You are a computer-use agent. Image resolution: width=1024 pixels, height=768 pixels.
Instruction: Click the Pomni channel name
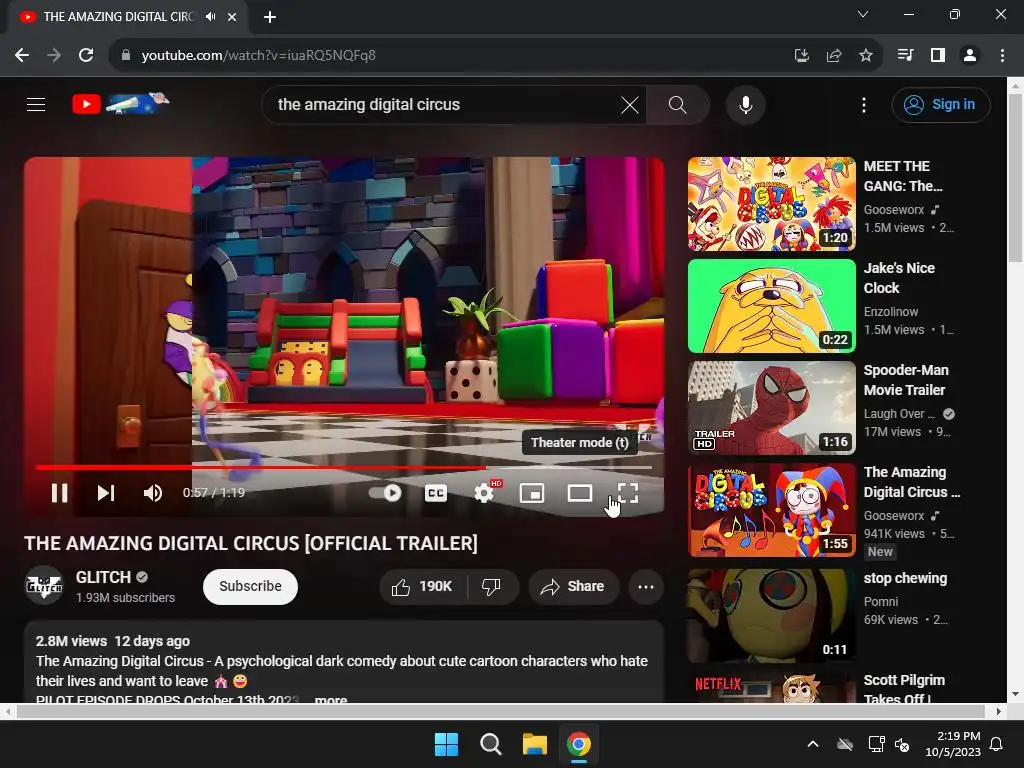tap(881, 601)
